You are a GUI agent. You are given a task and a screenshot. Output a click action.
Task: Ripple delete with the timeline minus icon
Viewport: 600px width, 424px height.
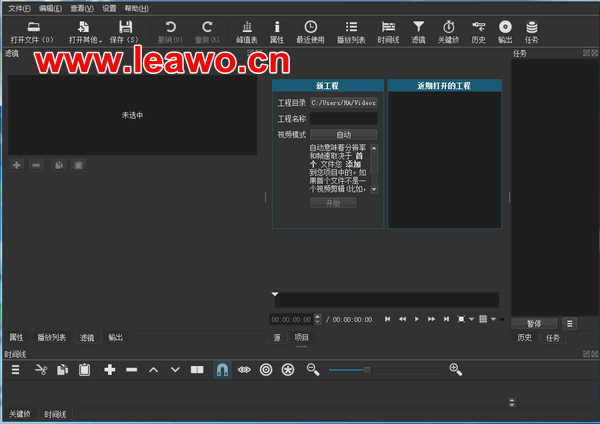click(x=132, y=370)
